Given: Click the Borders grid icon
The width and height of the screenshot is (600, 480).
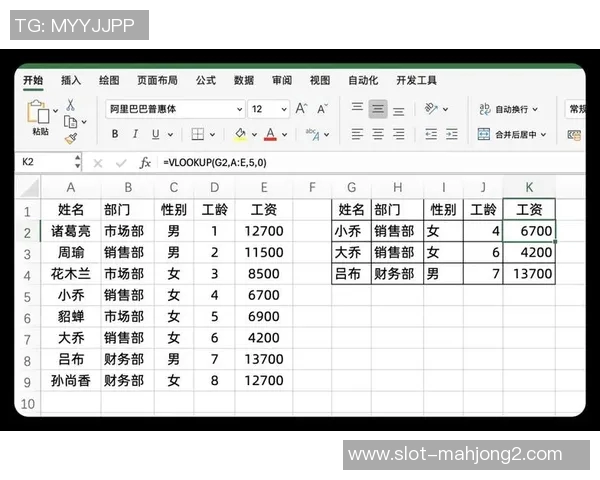Looking at the screenshot, I should click(197, 134).
